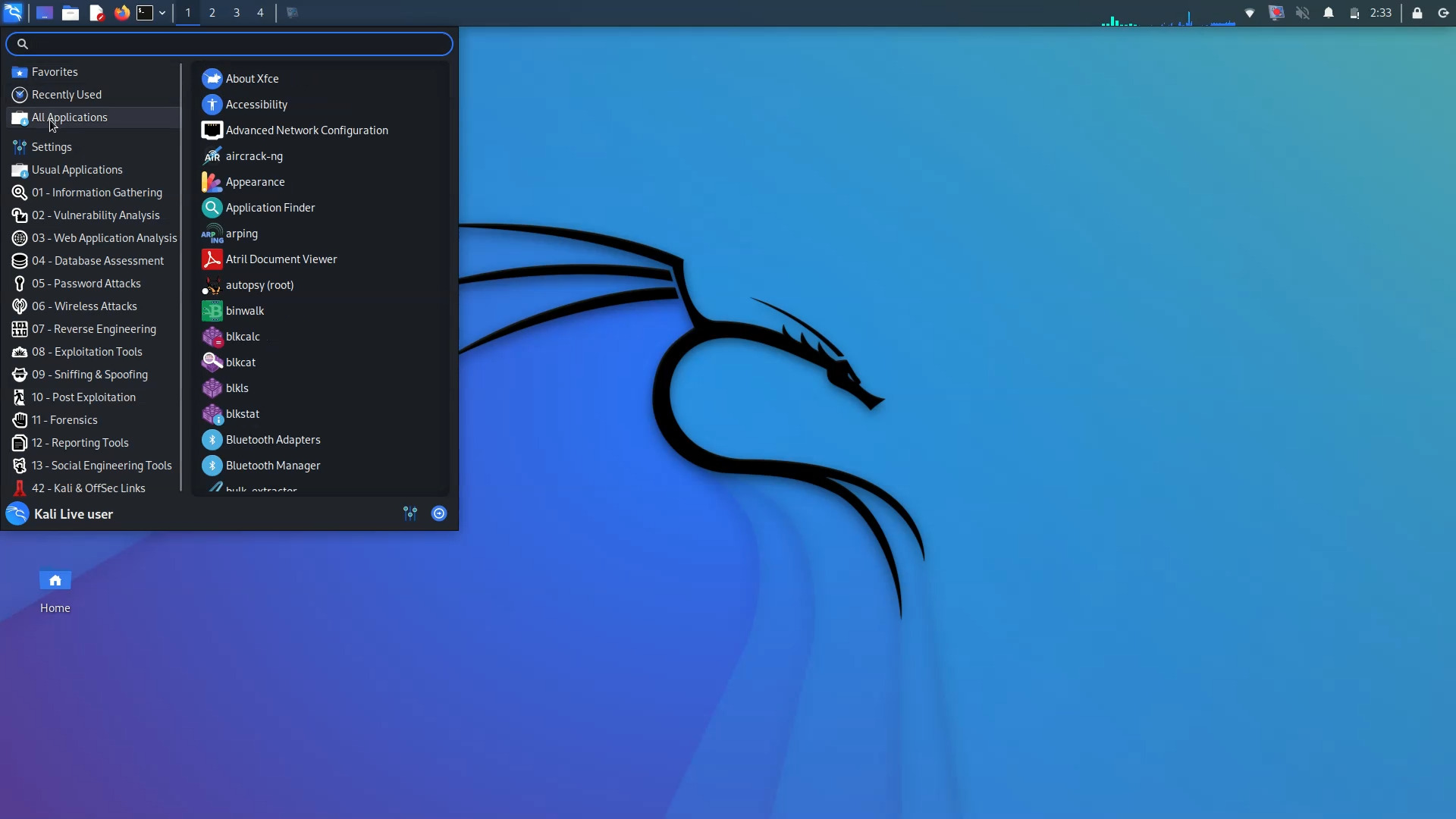Expand the terminal launcher dropdown arrow
Viewport: 1456px width, 819px height.
pos(162,13)
